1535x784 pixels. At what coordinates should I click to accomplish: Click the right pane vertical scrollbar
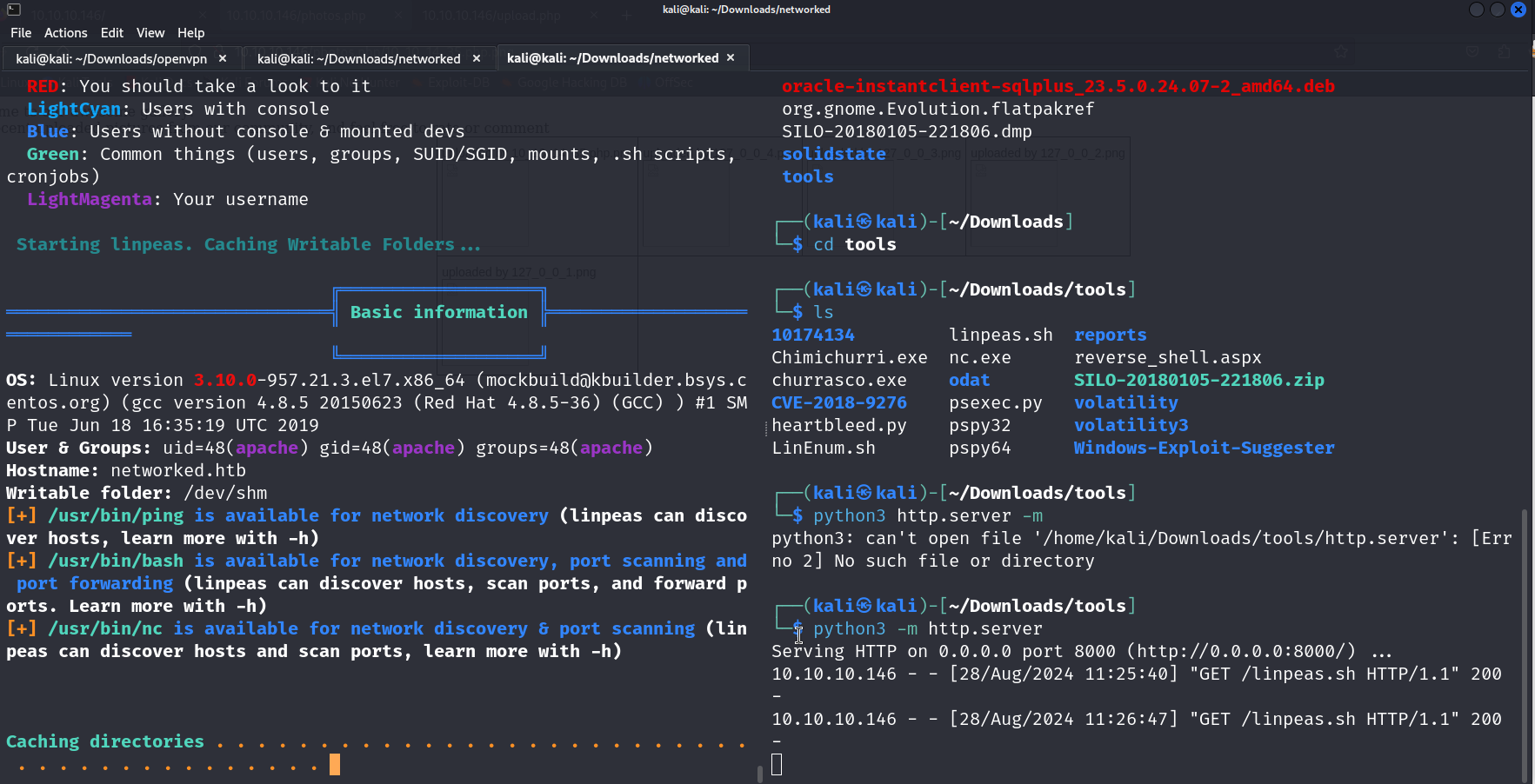(1524, 643)
